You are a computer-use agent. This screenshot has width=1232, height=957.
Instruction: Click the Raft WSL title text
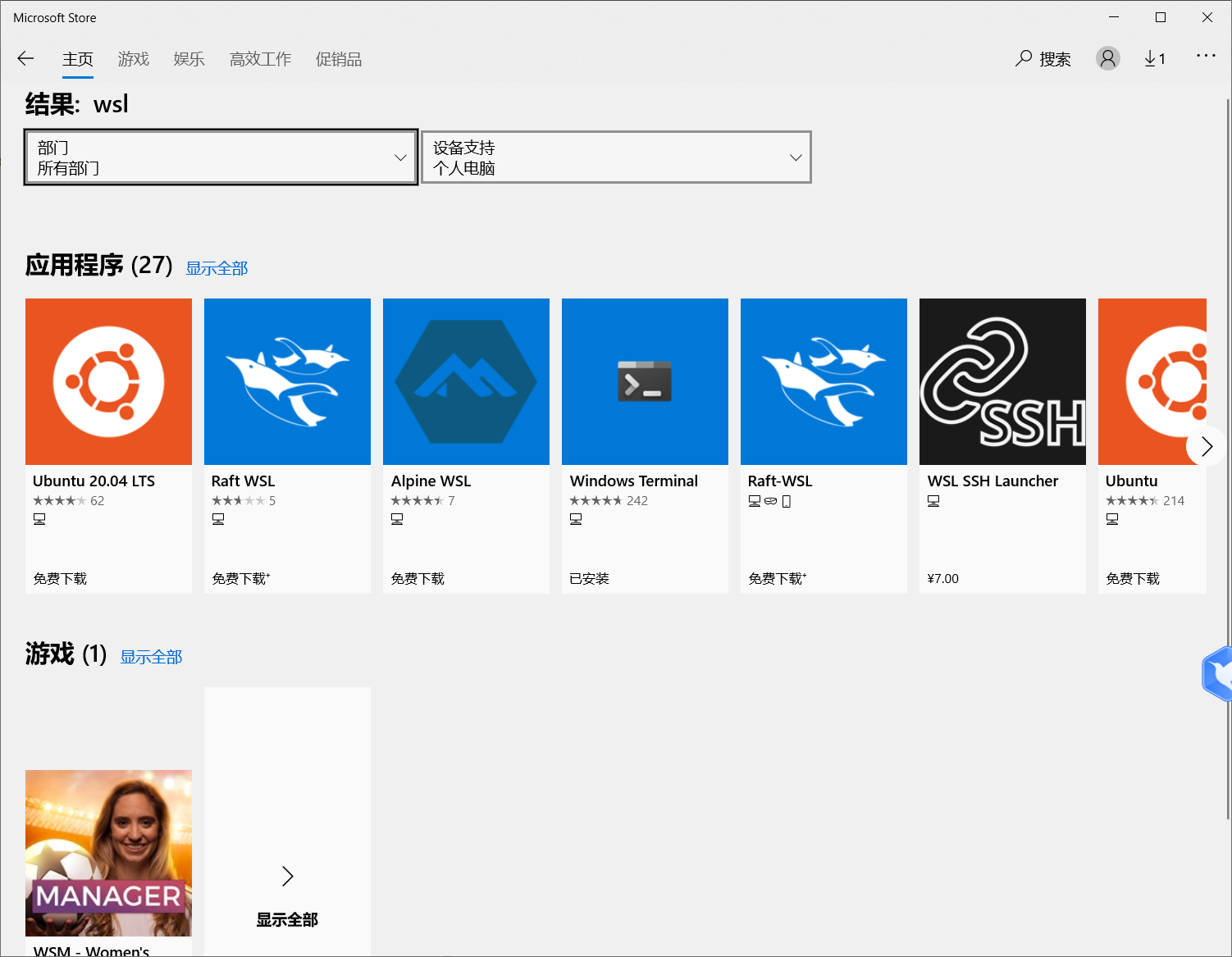(244, 481)
